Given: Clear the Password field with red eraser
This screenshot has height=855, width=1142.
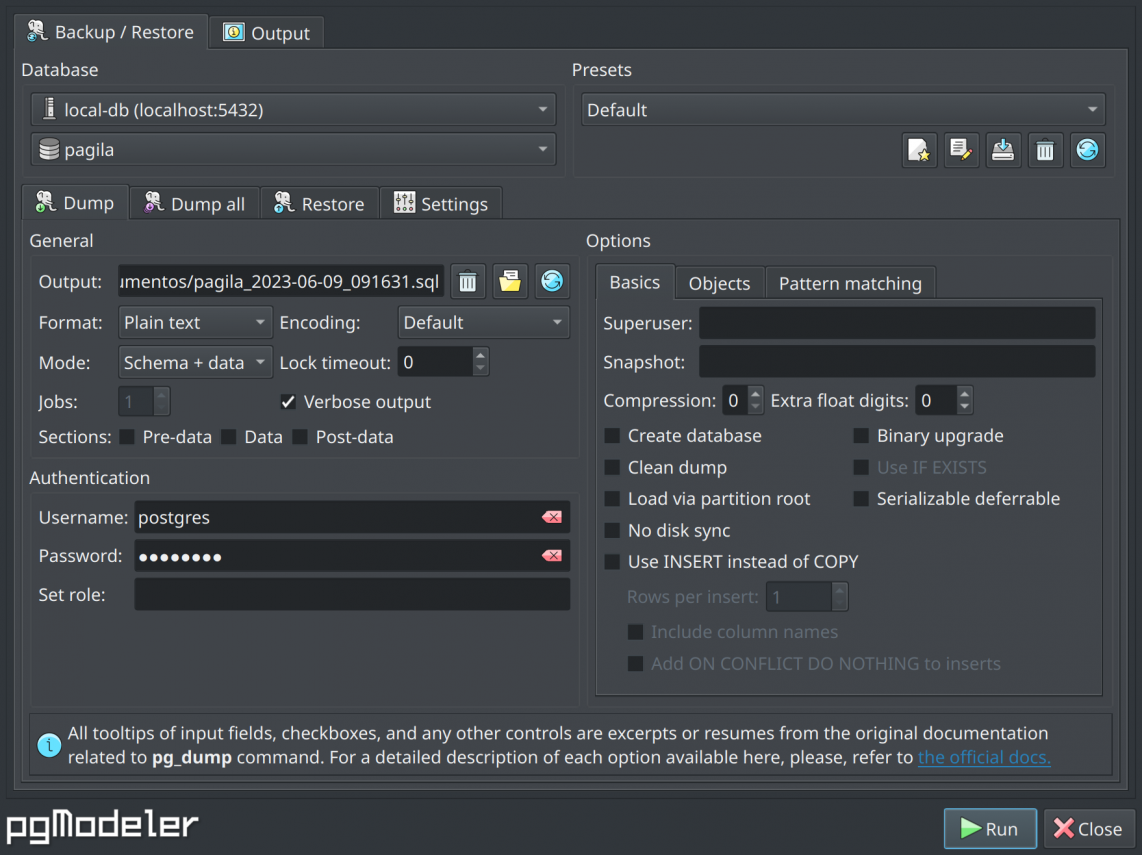Looking at the screenshot, I should point(551,556).
